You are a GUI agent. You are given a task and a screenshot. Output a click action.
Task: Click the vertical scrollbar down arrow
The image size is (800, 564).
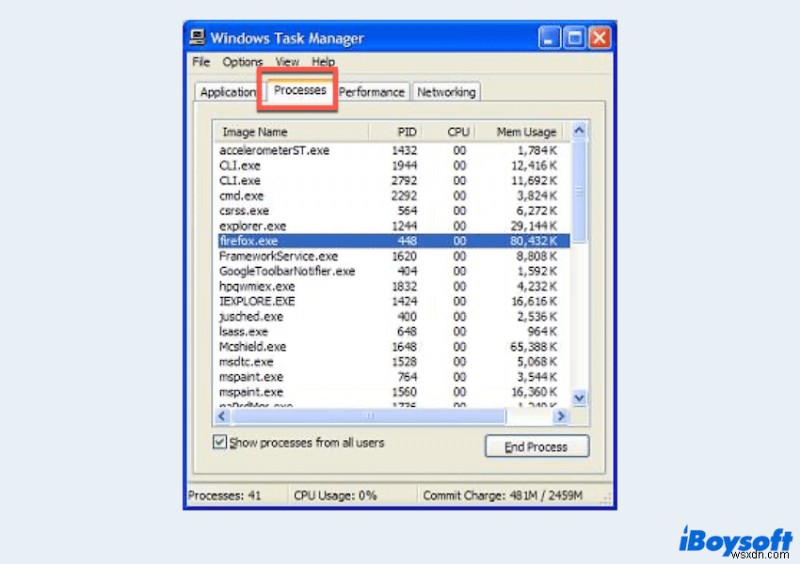(x=579, y=397)
